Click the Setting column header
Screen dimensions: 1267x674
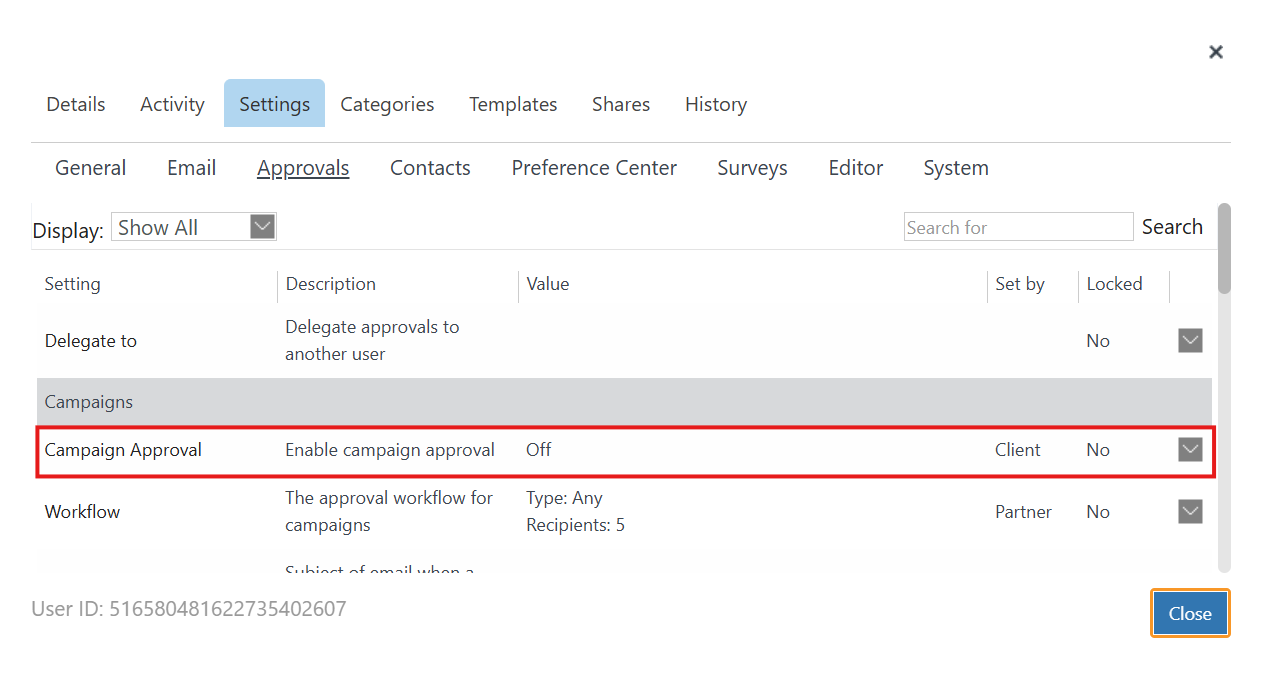click(x=72, y=284)
